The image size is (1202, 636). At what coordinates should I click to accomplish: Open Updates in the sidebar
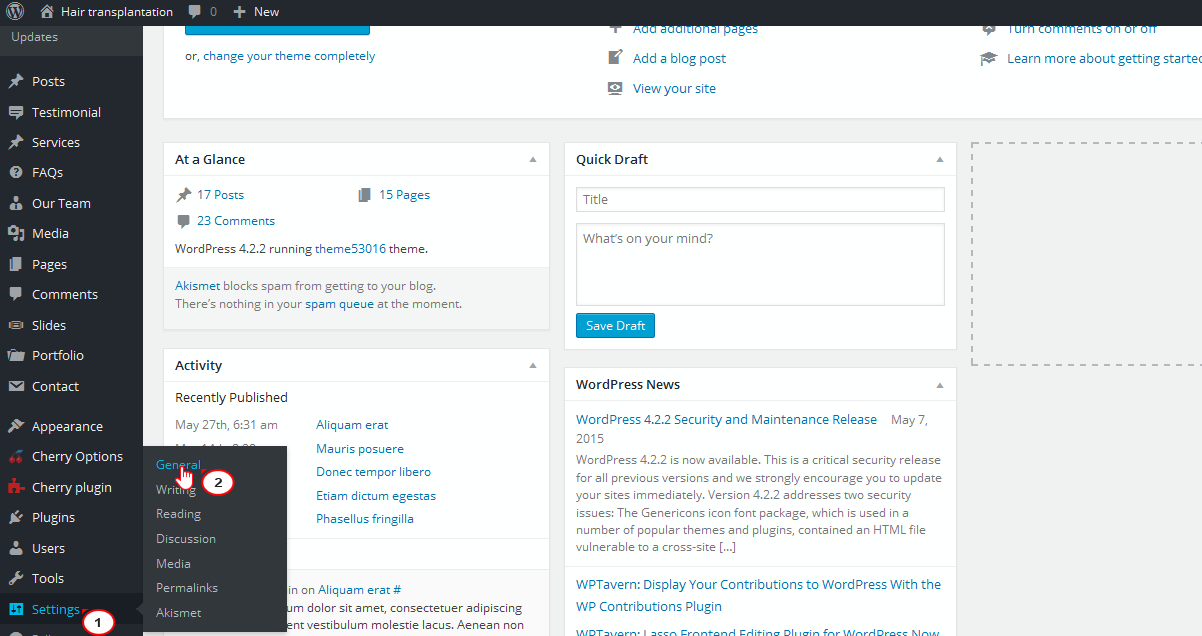(x=35, y=37)
